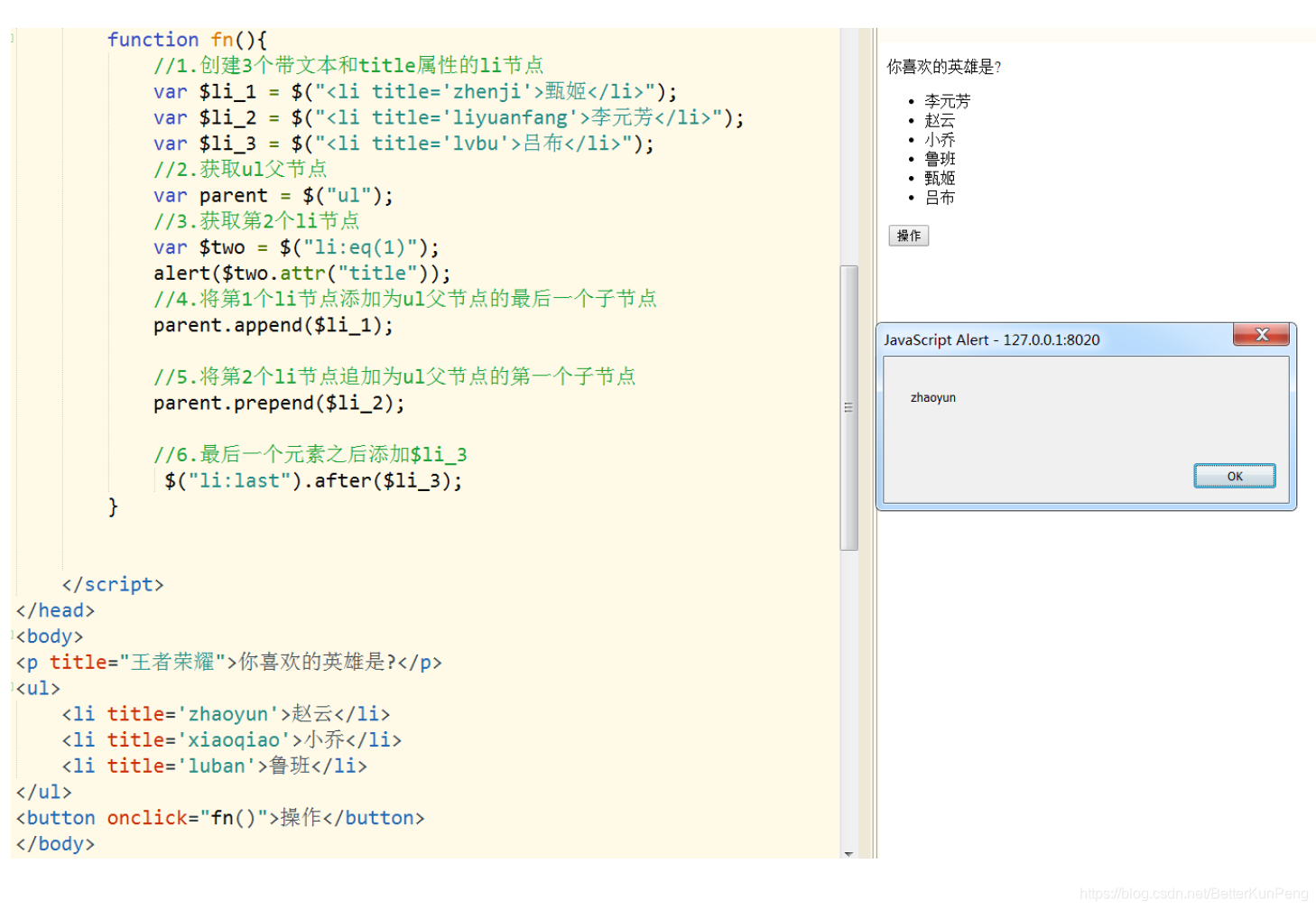1316x910 pixels.
Task: Select list item 李元芳 in preview
Action: pos(947,101)
